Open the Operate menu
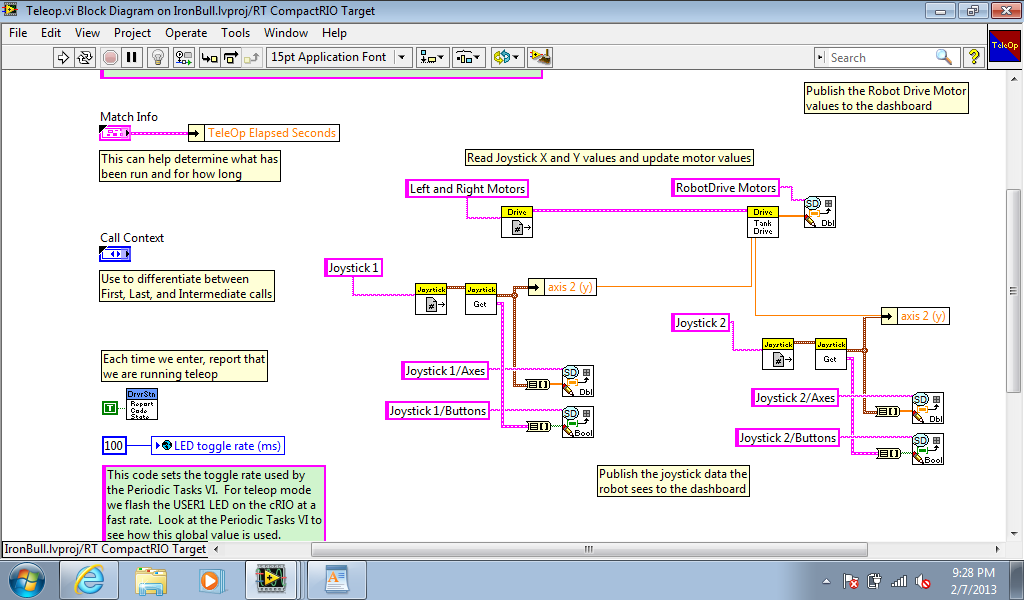Viewport: 1024px width, 600px height. (186, 33)
